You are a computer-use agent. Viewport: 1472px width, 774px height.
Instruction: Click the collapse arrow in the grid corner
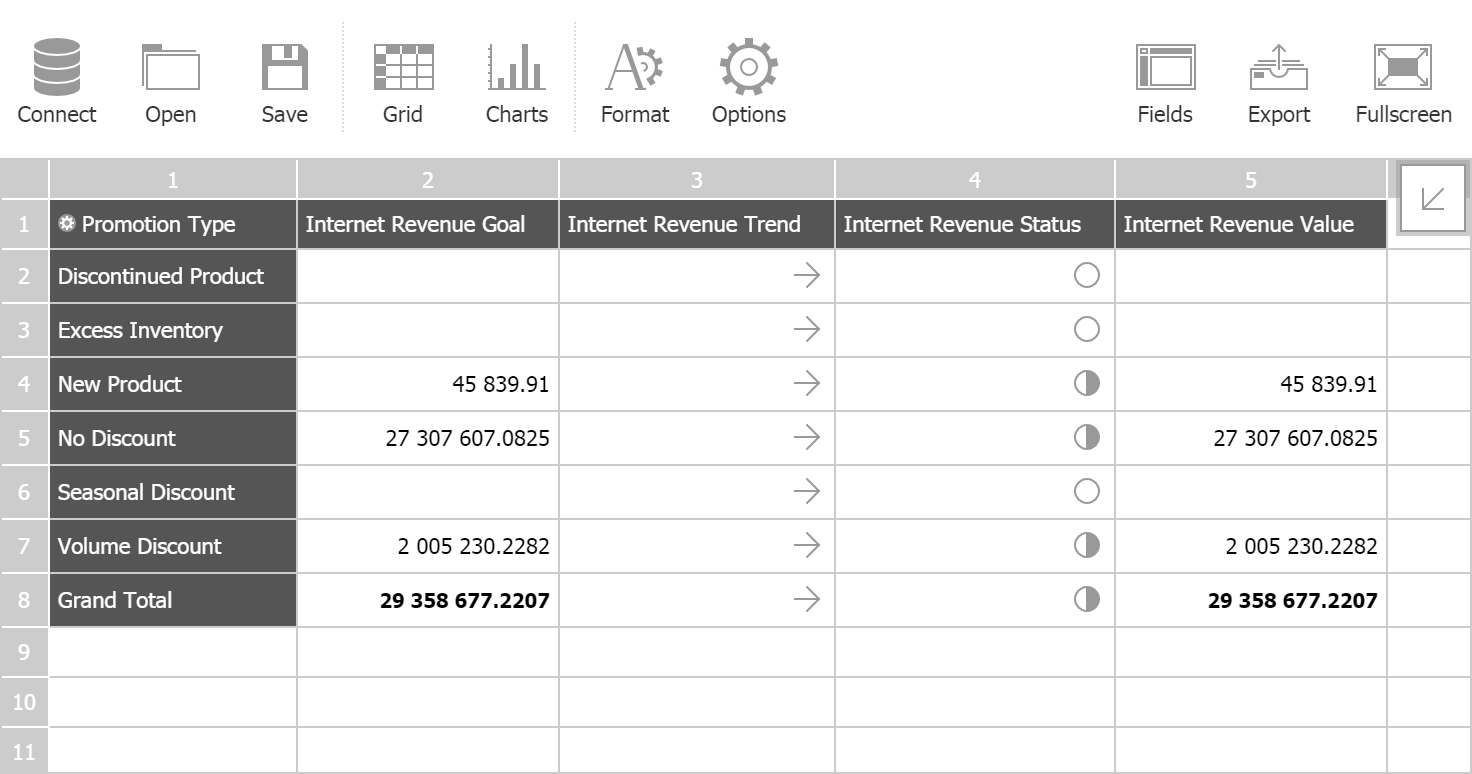1433,198
